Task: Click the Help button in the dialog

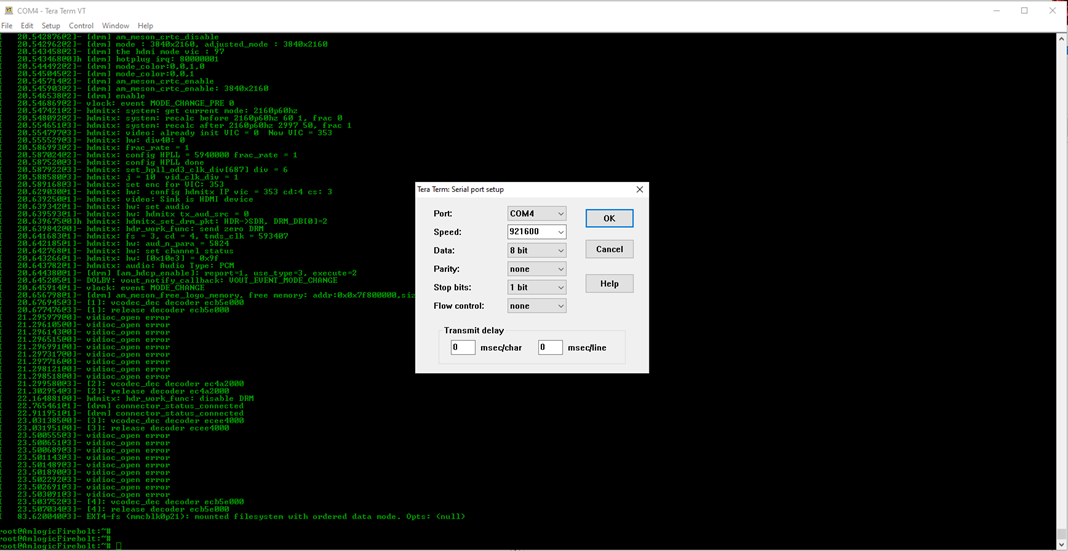Action: (609, 284)
